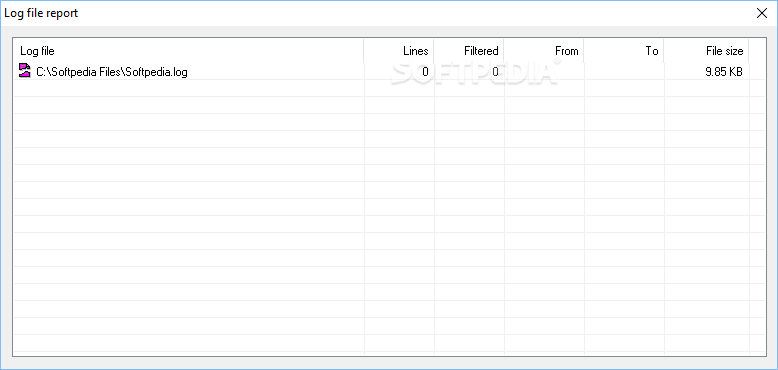Viewport: 778px width, 370px height.
Task: Click the Filtered value 0 cell
Action: [x=469, y=72]
